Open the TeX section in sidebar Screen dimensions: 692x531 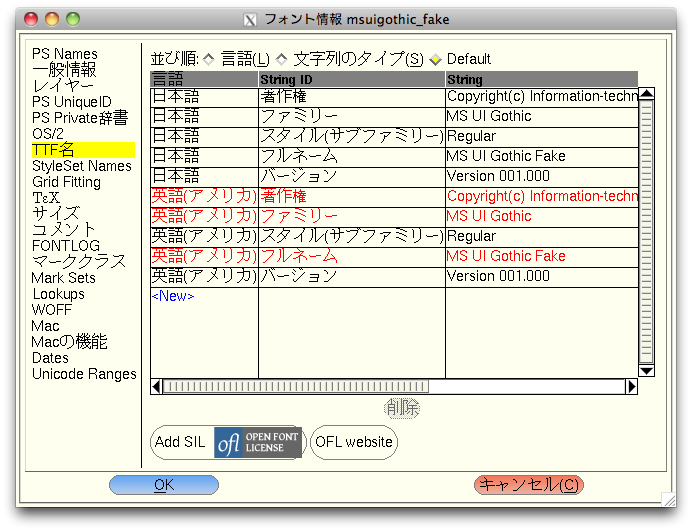coord(46,198)
